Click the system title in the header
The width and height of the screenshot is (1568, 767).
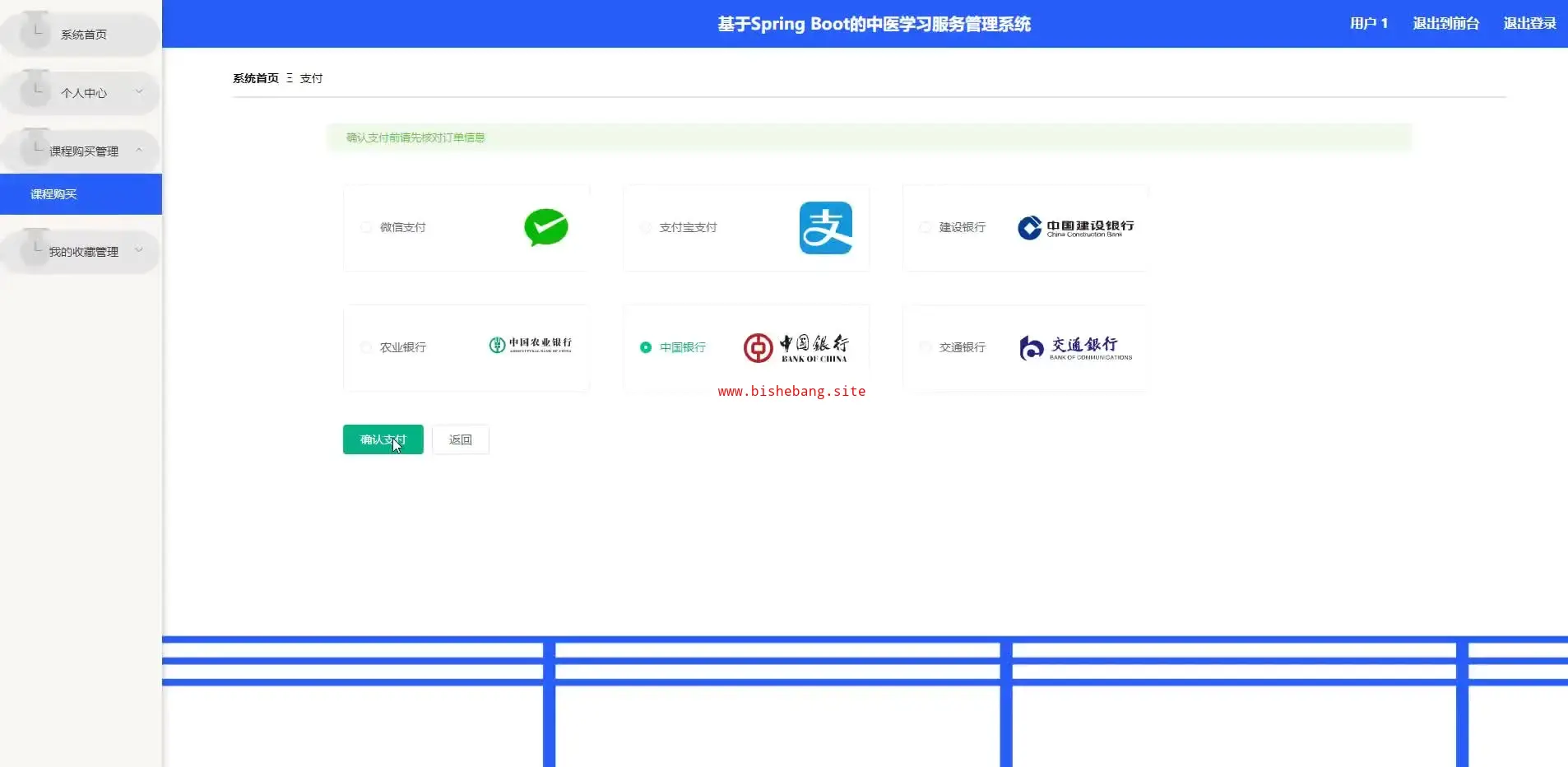pos(874,24)
